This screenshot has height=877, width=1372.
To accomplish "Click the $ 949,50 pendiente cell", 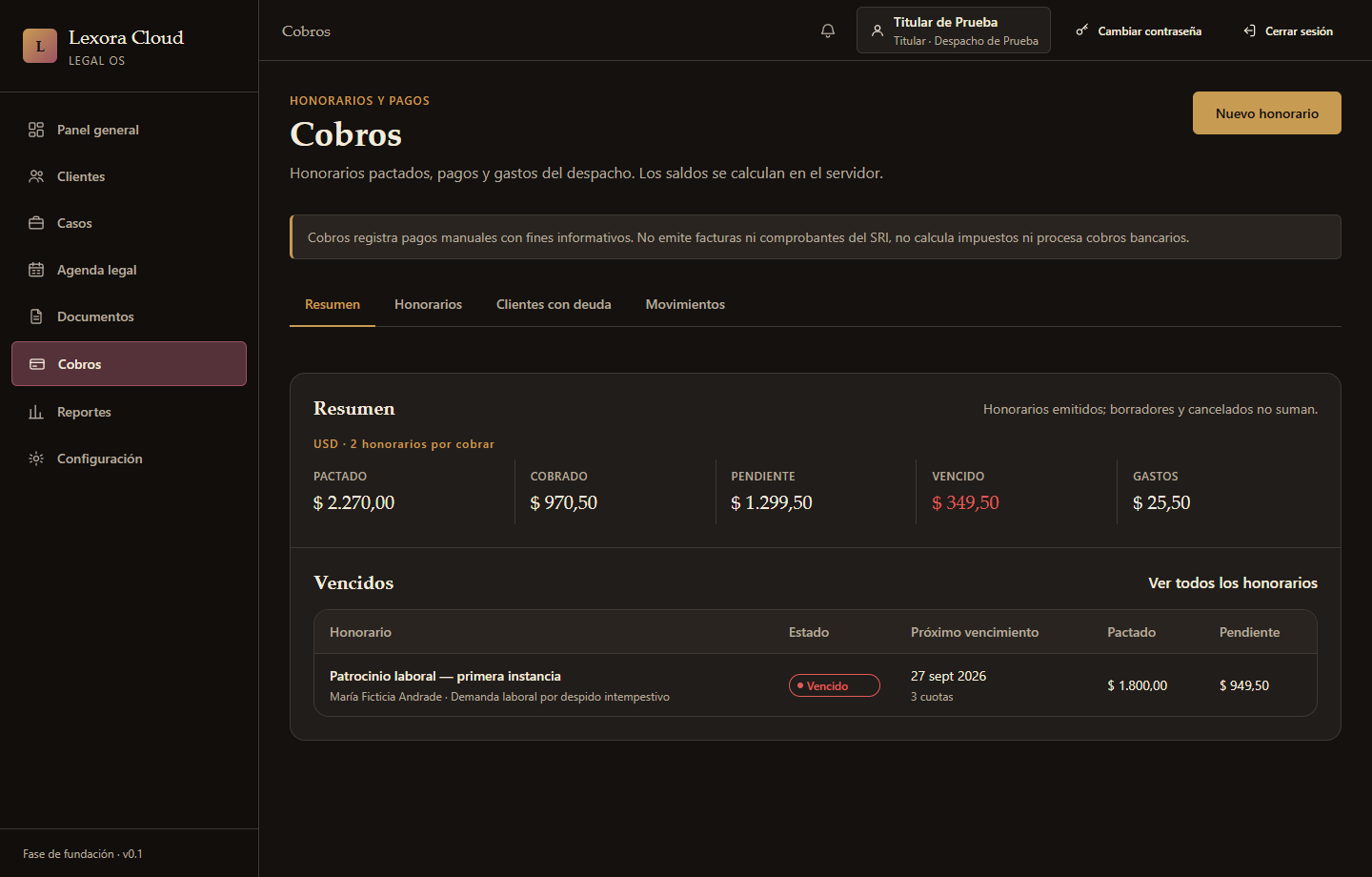I will [x=1244, y=685].
